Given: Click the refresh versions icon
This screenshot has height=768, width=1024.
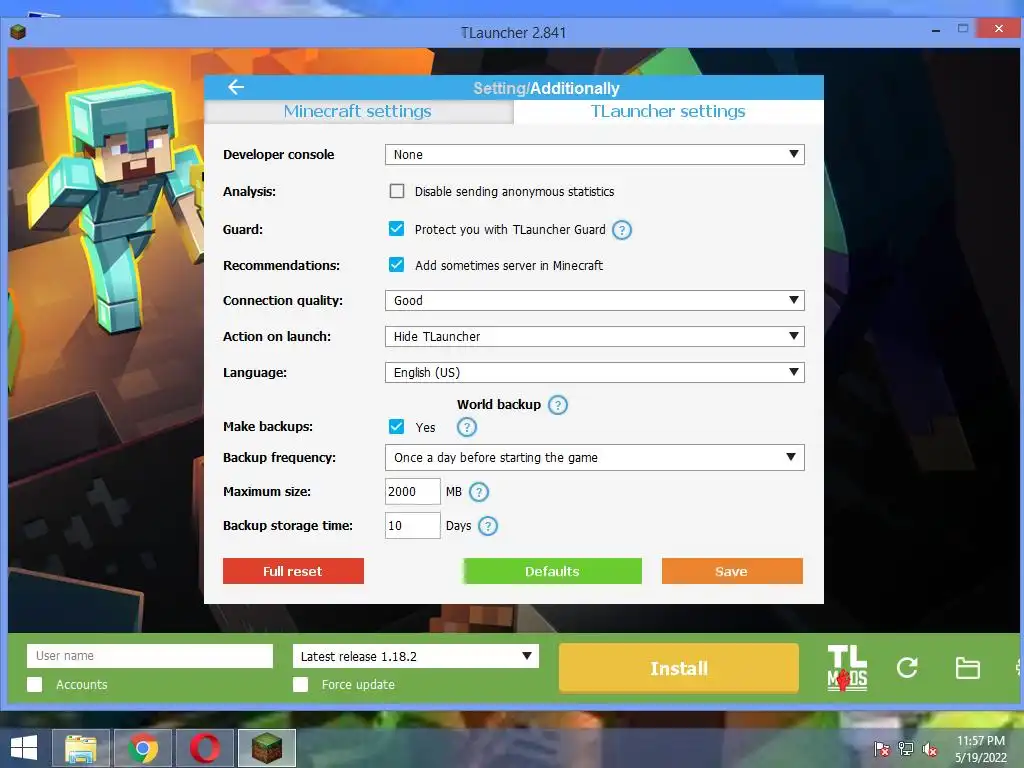Looking at the screenshot, I should (907, 667).
